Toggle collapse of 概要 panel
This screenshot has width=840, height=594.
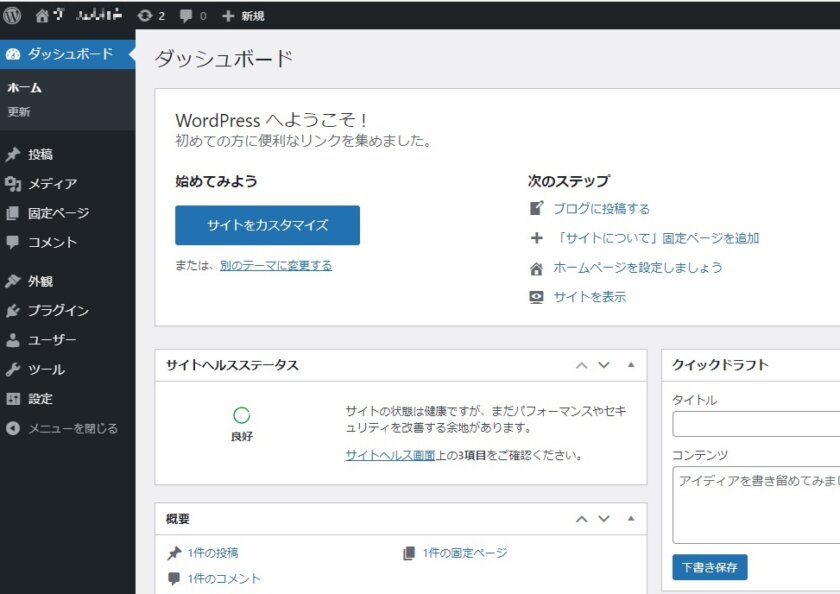pyautogui.click(x=631, y=518)
